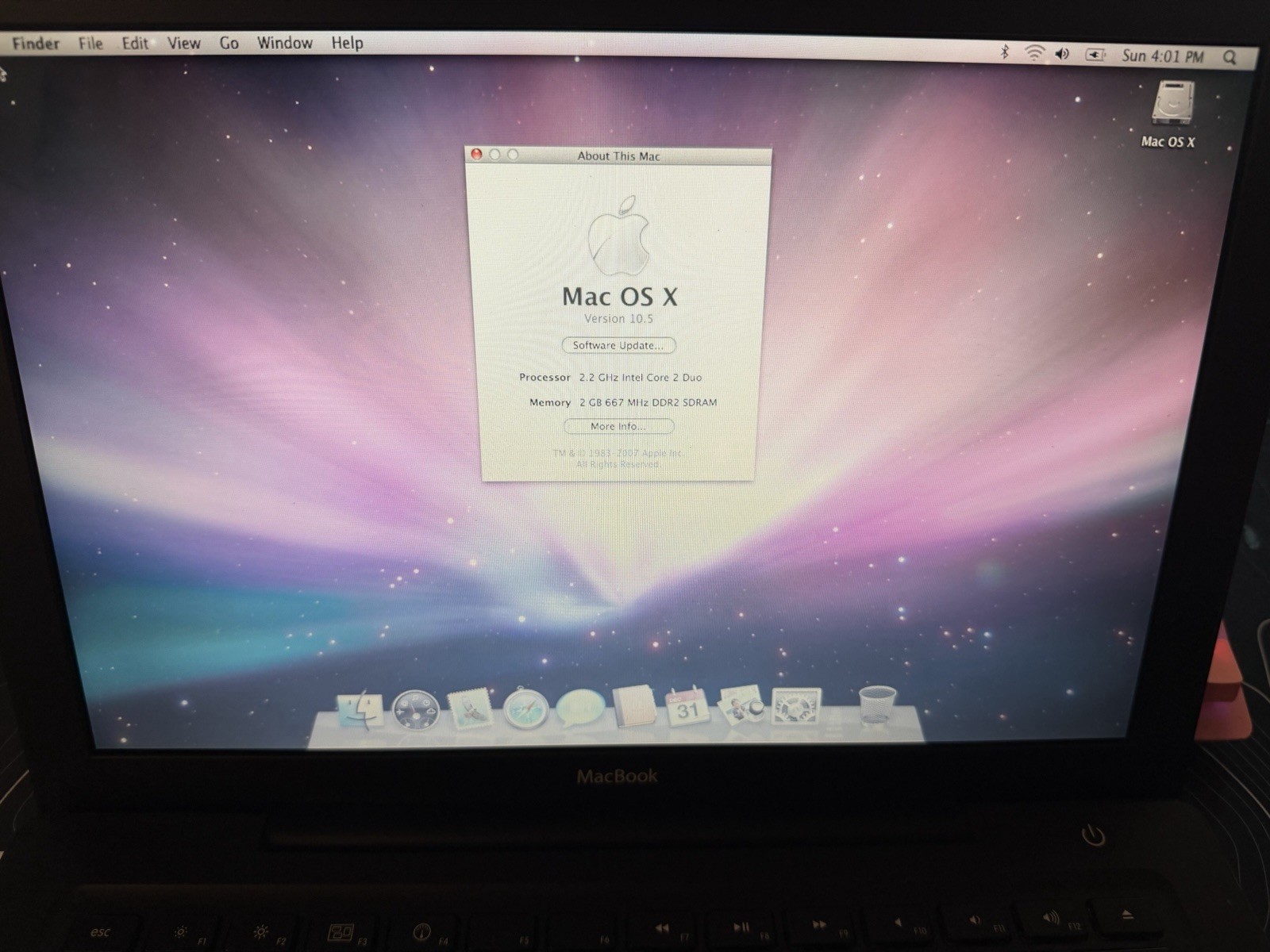Close the About This Mac window
Screen dimensions: 1270x952
(476, 154)
